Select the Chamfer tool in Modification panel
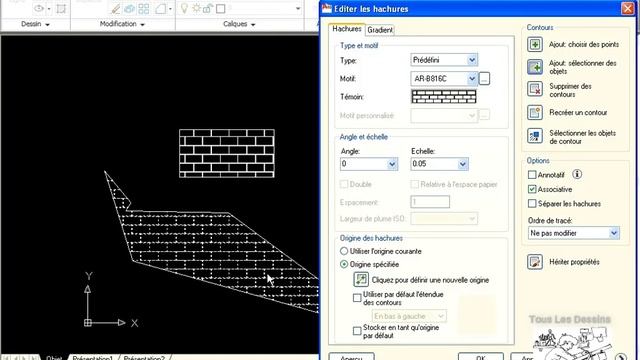 point(160,9)
